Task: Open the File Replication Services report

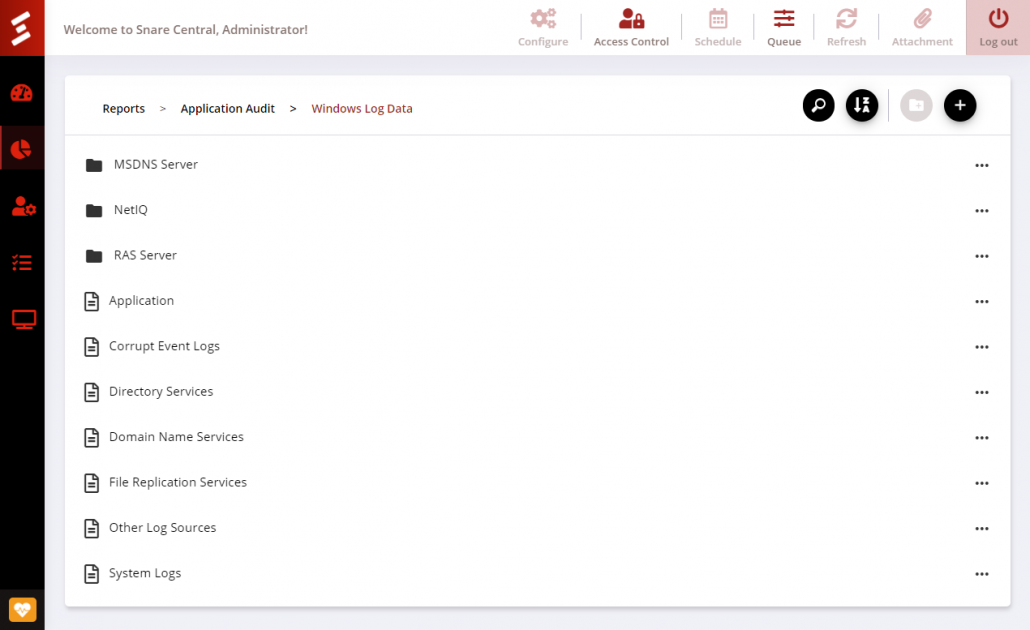Action: tap(178, 482)
